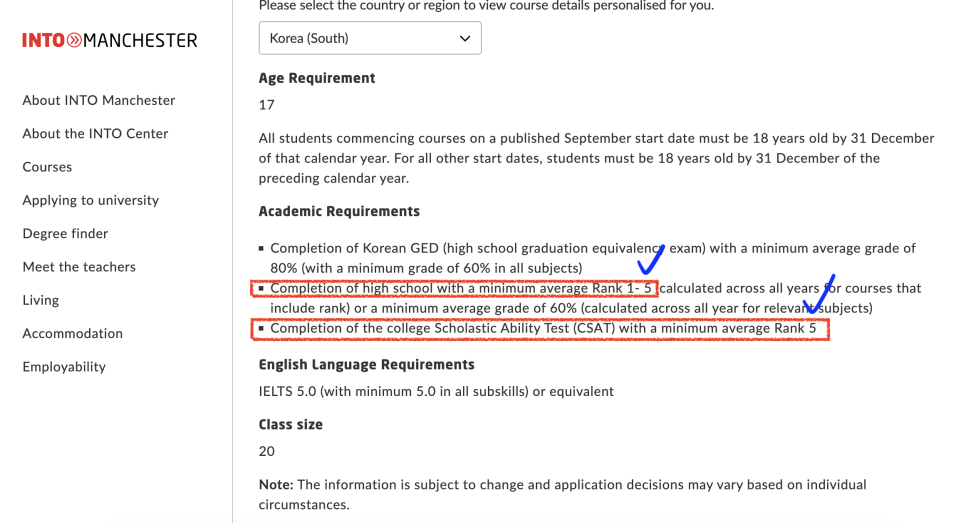This screenshot has width=966, height=523.
Task: Navigate to Courses
Action: [47, 167]
